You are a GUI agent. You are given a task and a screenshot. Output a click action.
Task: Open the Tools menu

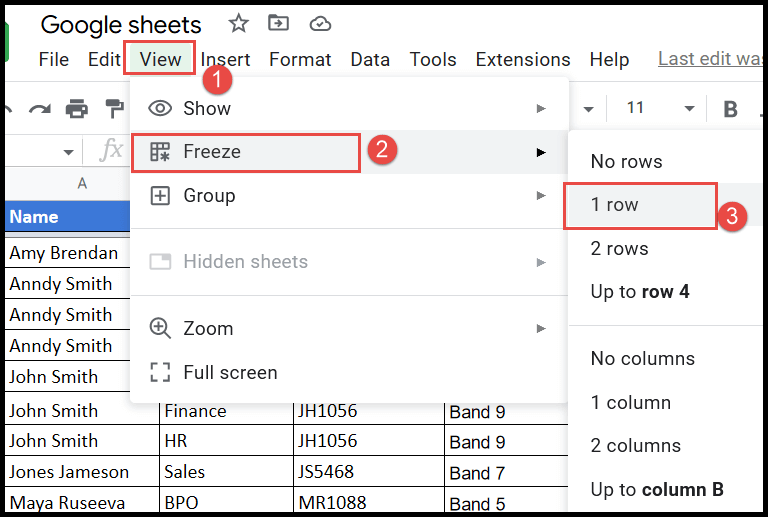click(x=433, y=59)
